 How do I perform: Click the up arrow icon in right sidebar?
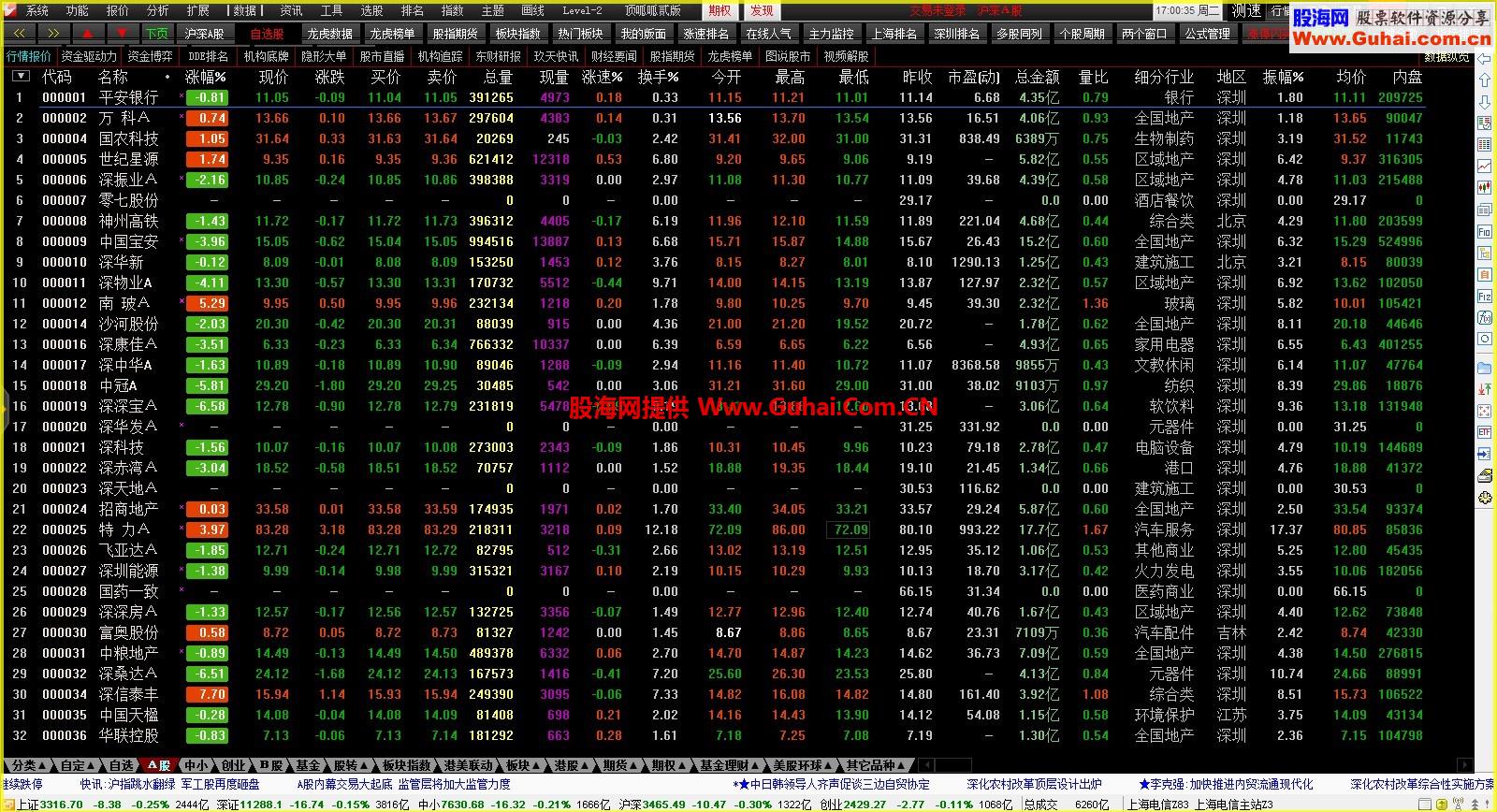pyautogui.click(x=1485, y=80)
